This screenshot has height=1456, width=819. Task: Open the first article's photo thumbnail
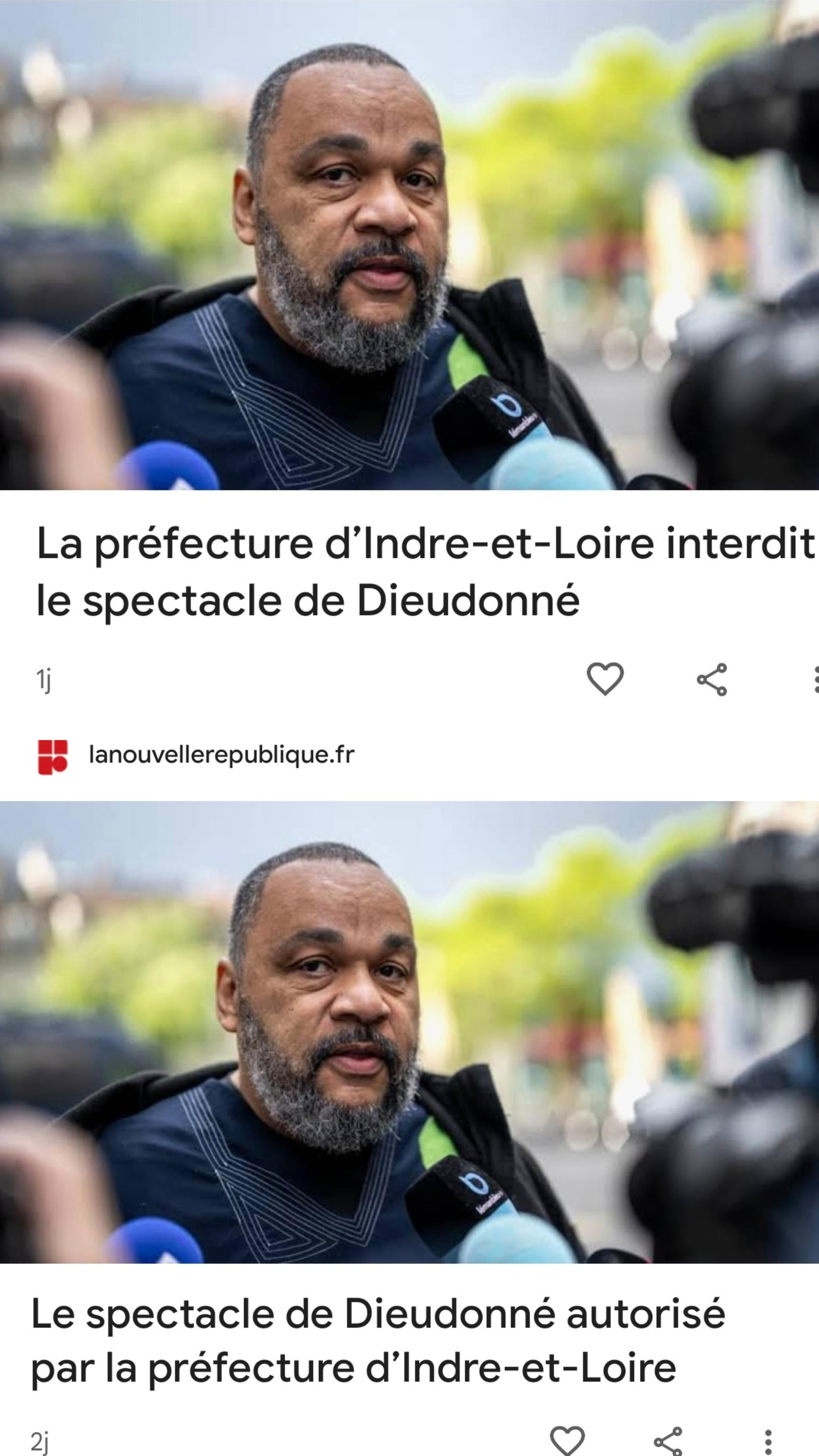409,245
